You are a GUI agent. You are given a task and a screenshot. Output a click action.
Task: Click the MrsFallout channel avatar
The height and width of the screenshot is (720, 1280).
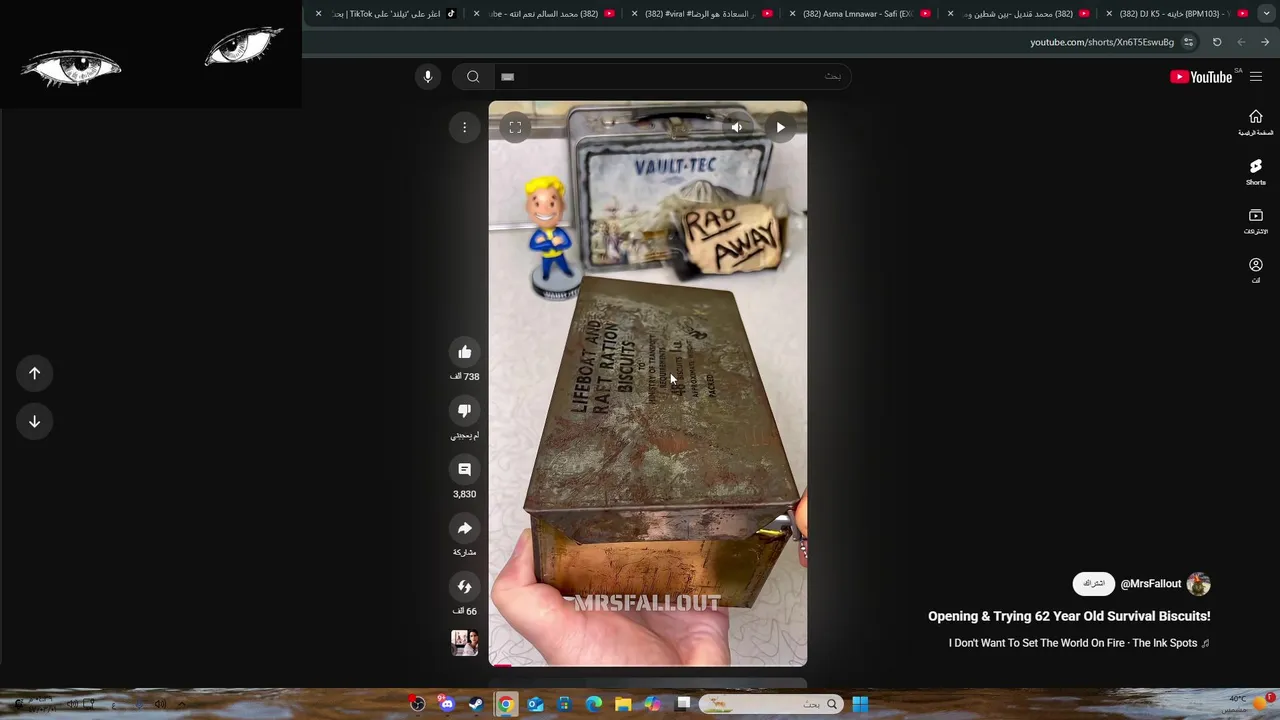pos(1198,584)
